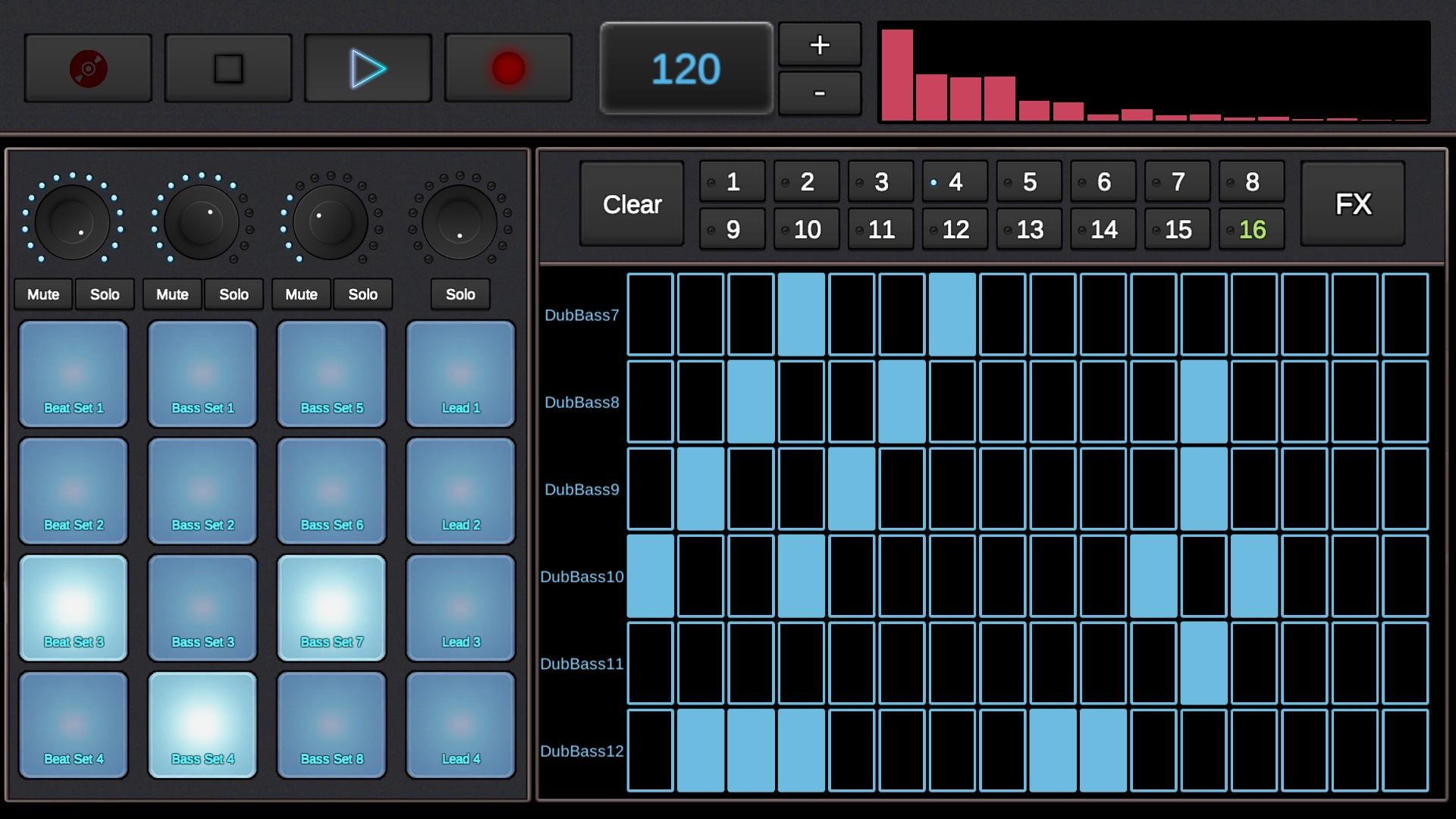Image resolution: width=1456 pixels, height=819 pixels.
Task: Adjust the first channel volume knob
Action: tap(78, 214)
